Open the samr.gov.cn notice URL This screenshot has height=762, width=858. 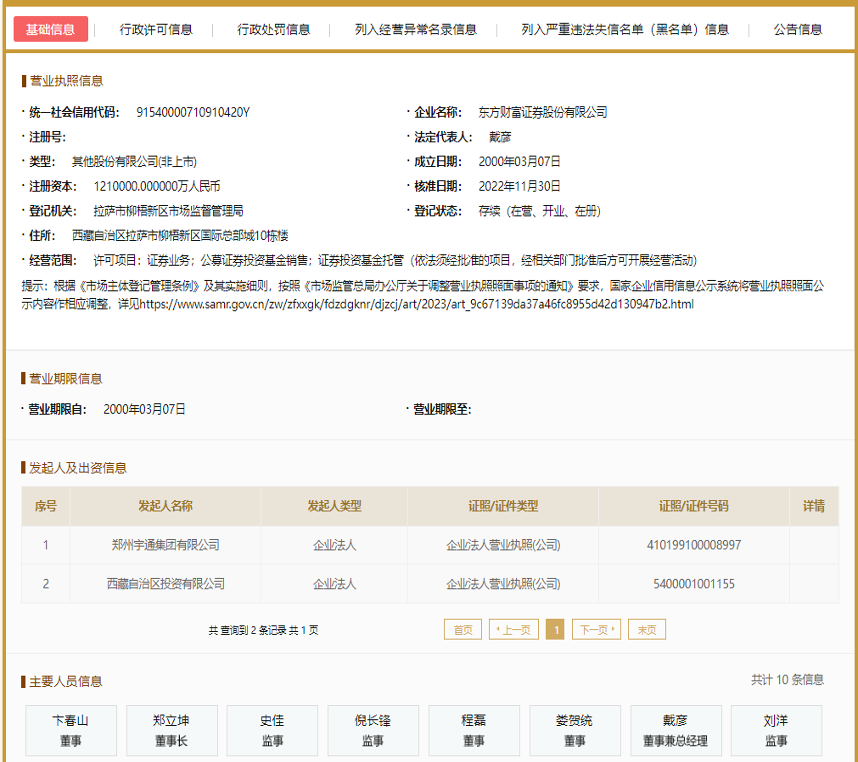point(416,304)
